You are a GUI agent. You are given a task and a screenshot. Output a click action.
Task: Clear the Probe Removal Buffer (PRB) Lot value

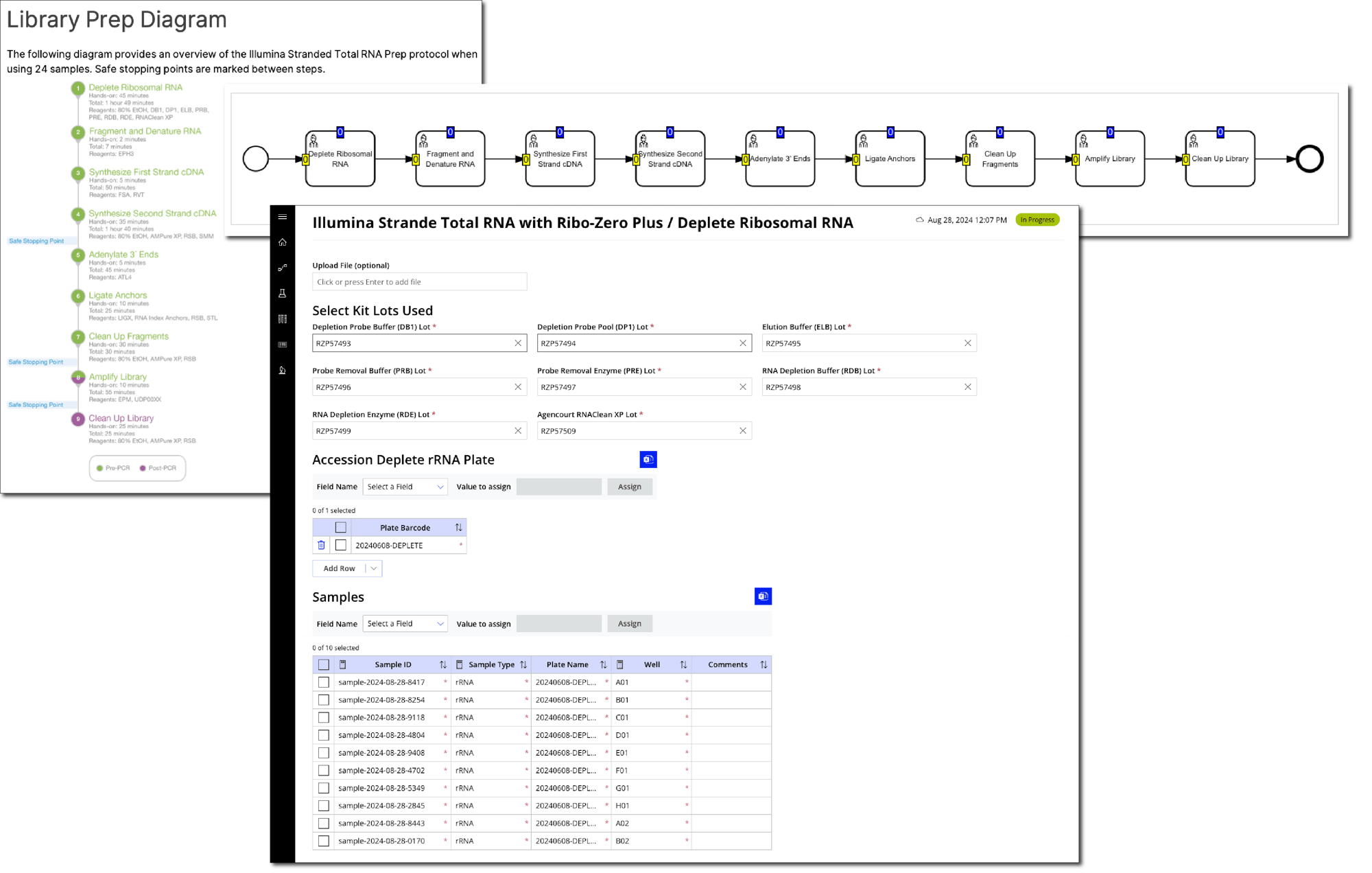click(518, 387)
